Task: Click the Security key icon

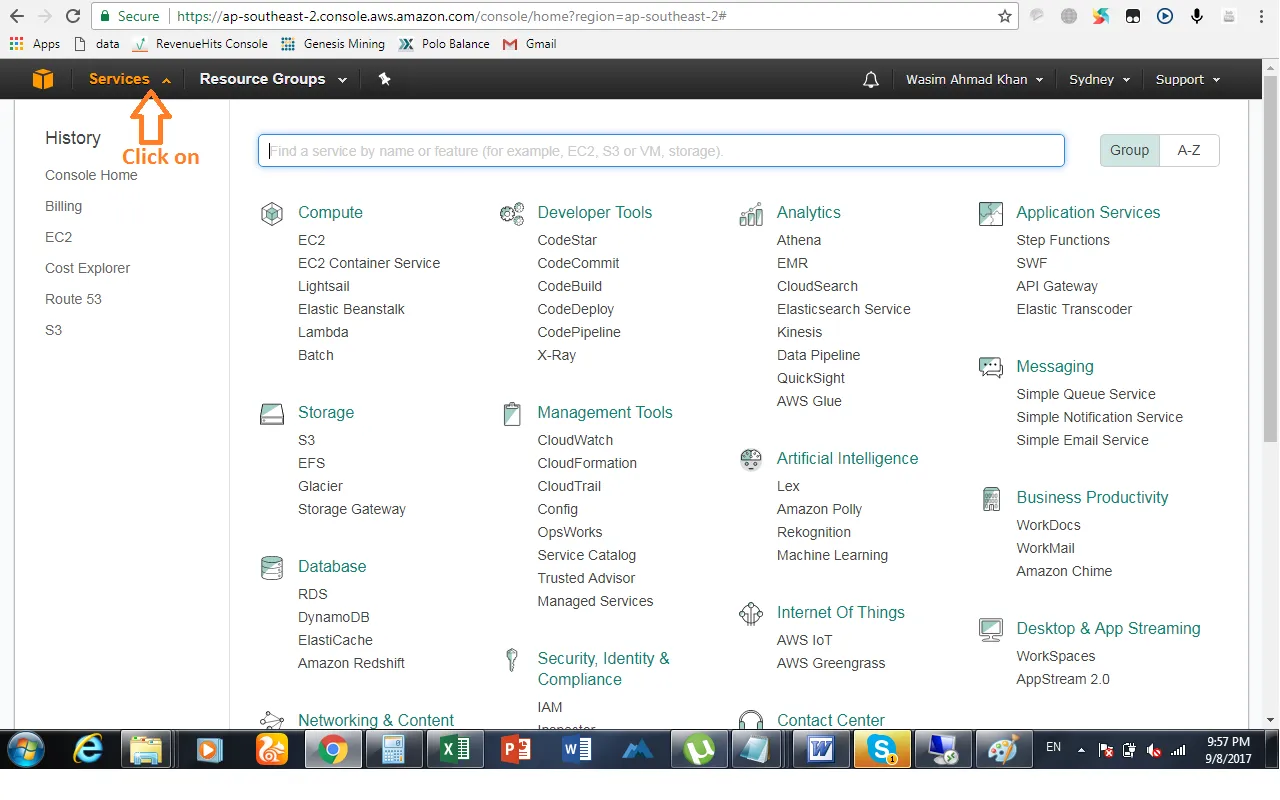Action: [512, 659]
